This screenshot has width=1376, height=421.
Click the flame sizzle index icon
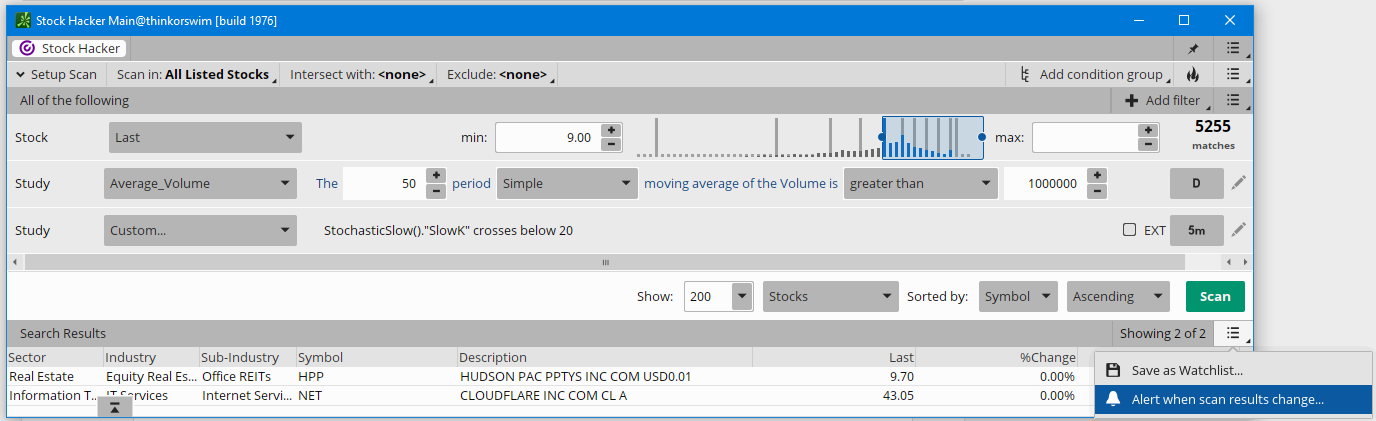pos(1192,74)
